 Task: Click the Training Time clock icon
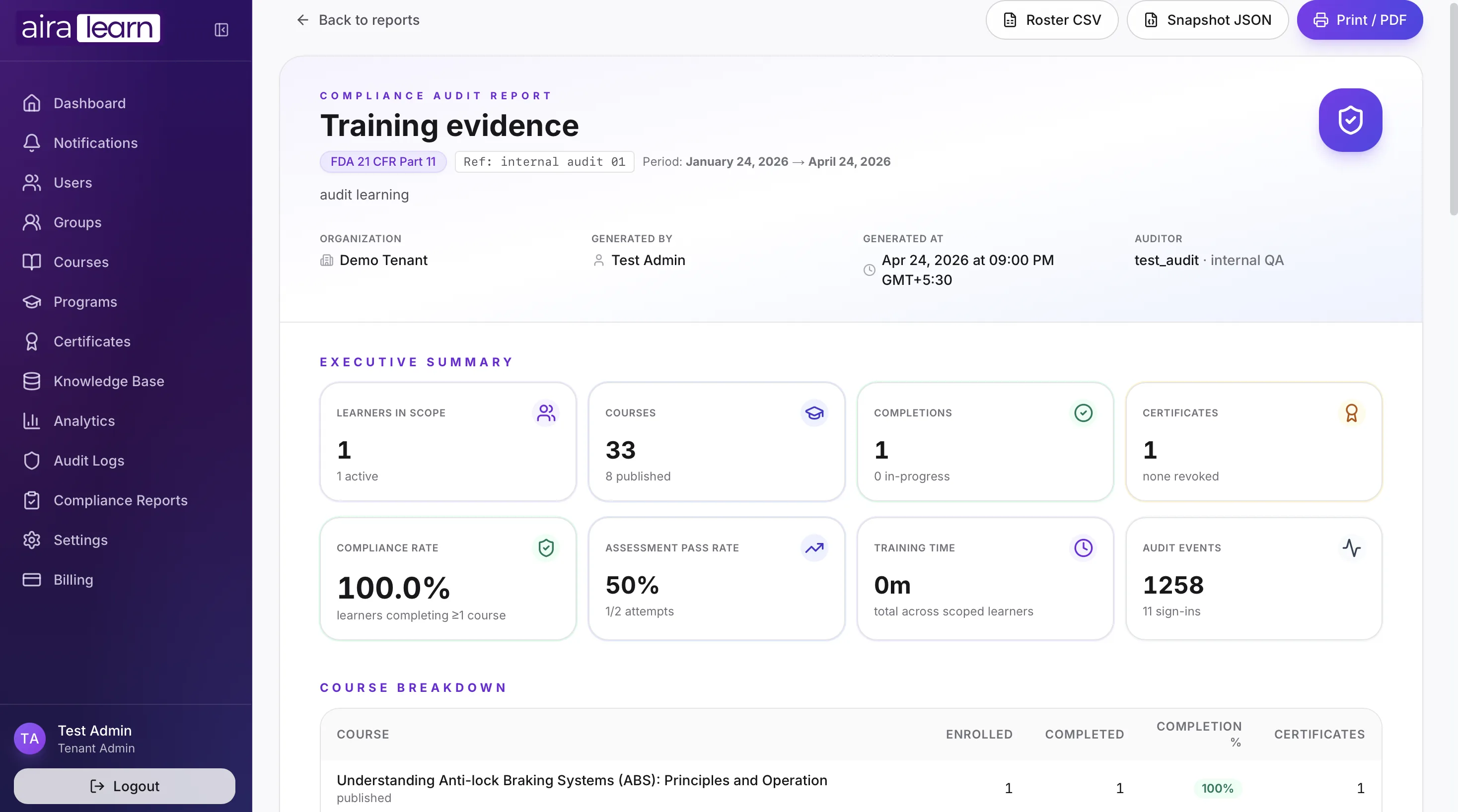(1083, 548)
